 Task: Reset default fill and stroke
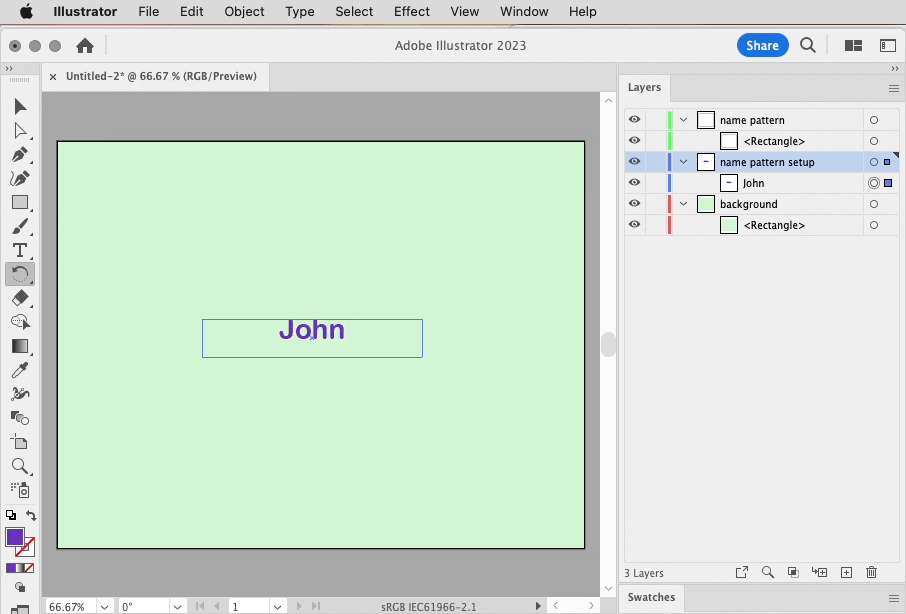click(10, 515)
